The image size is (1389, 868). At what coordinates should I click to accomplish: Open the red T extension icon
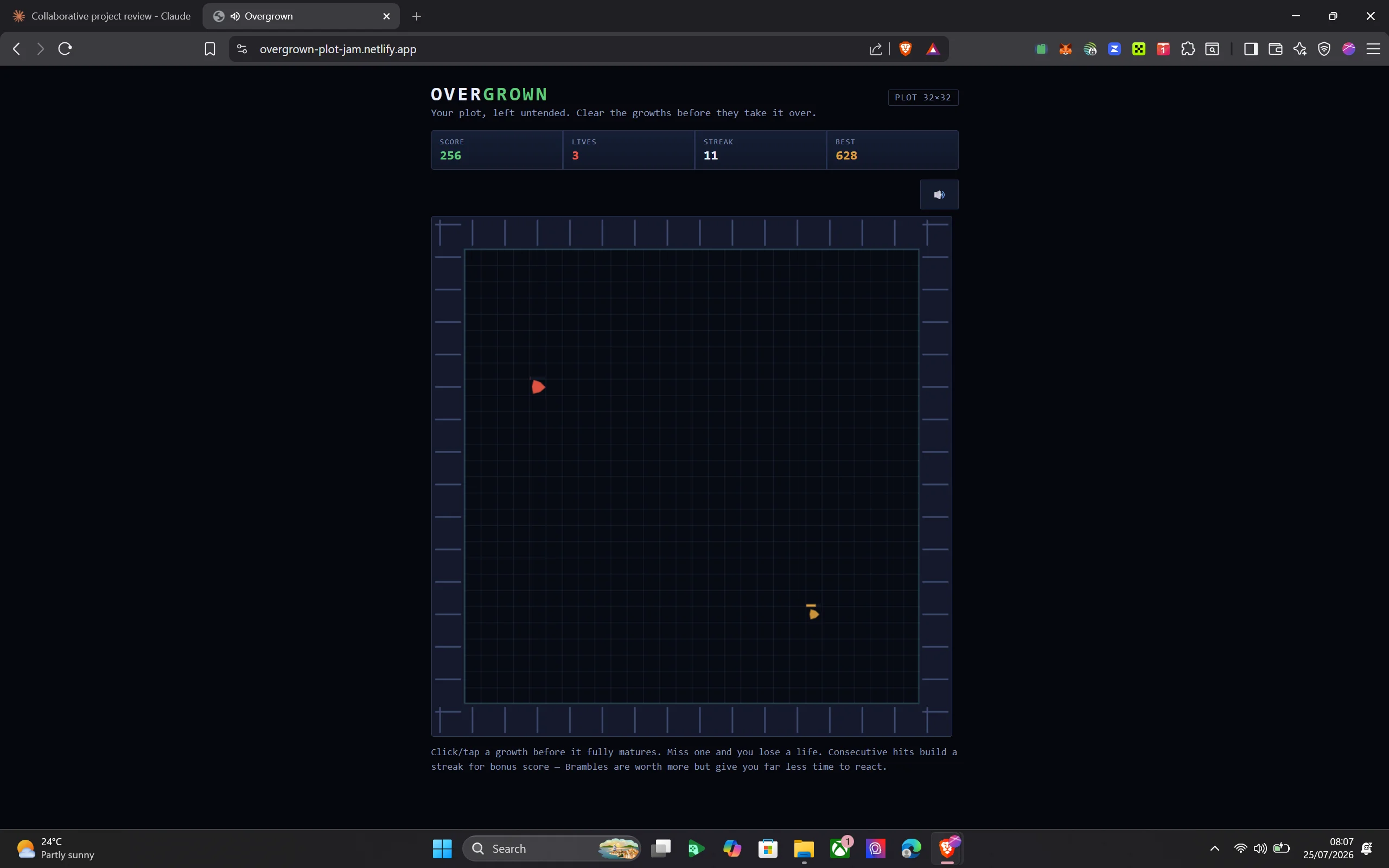1163,49
